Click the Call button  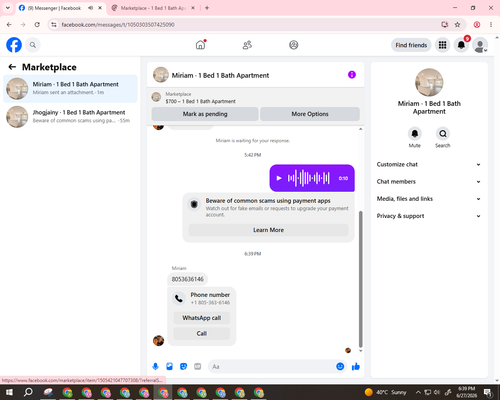point(201,333)
